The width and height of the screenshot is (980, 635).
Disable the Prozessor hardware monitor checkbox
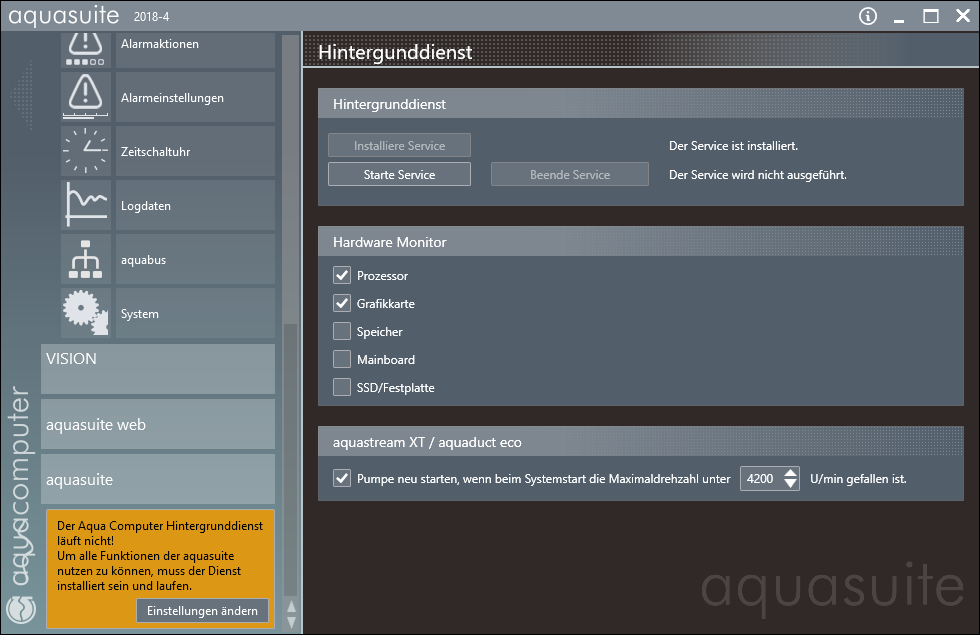coord(342,275)
